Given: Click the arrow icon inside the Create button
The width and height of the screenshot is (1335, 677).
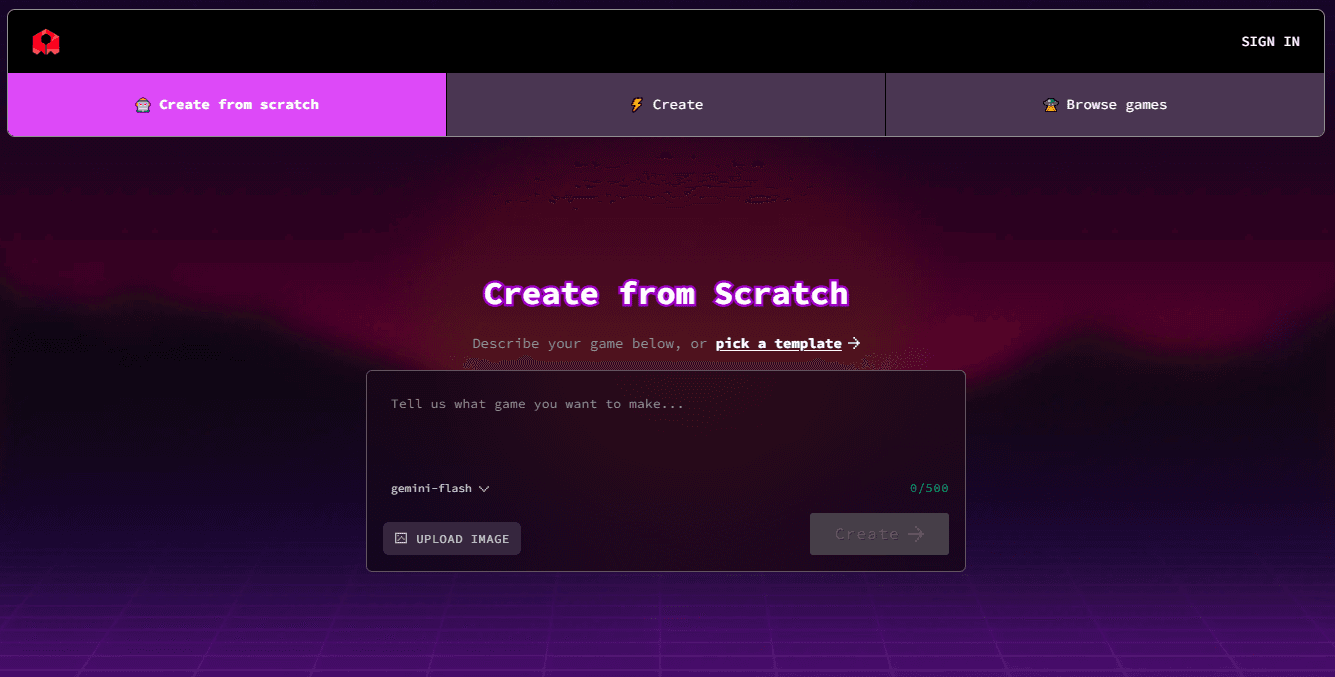Looking at the screenshot, I should point(916,533).
